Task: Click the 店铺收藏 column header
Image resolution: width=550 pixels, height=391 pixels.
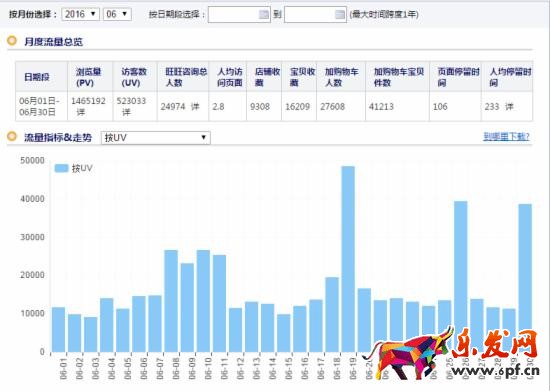Action: [264, 77]
